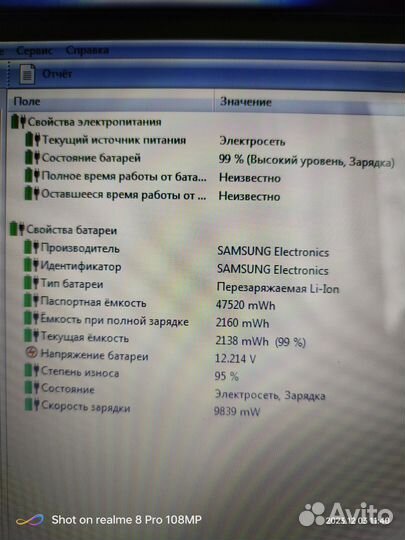Open the Справка menu
This screenshot has height=540, width=405.
point(87,50)
